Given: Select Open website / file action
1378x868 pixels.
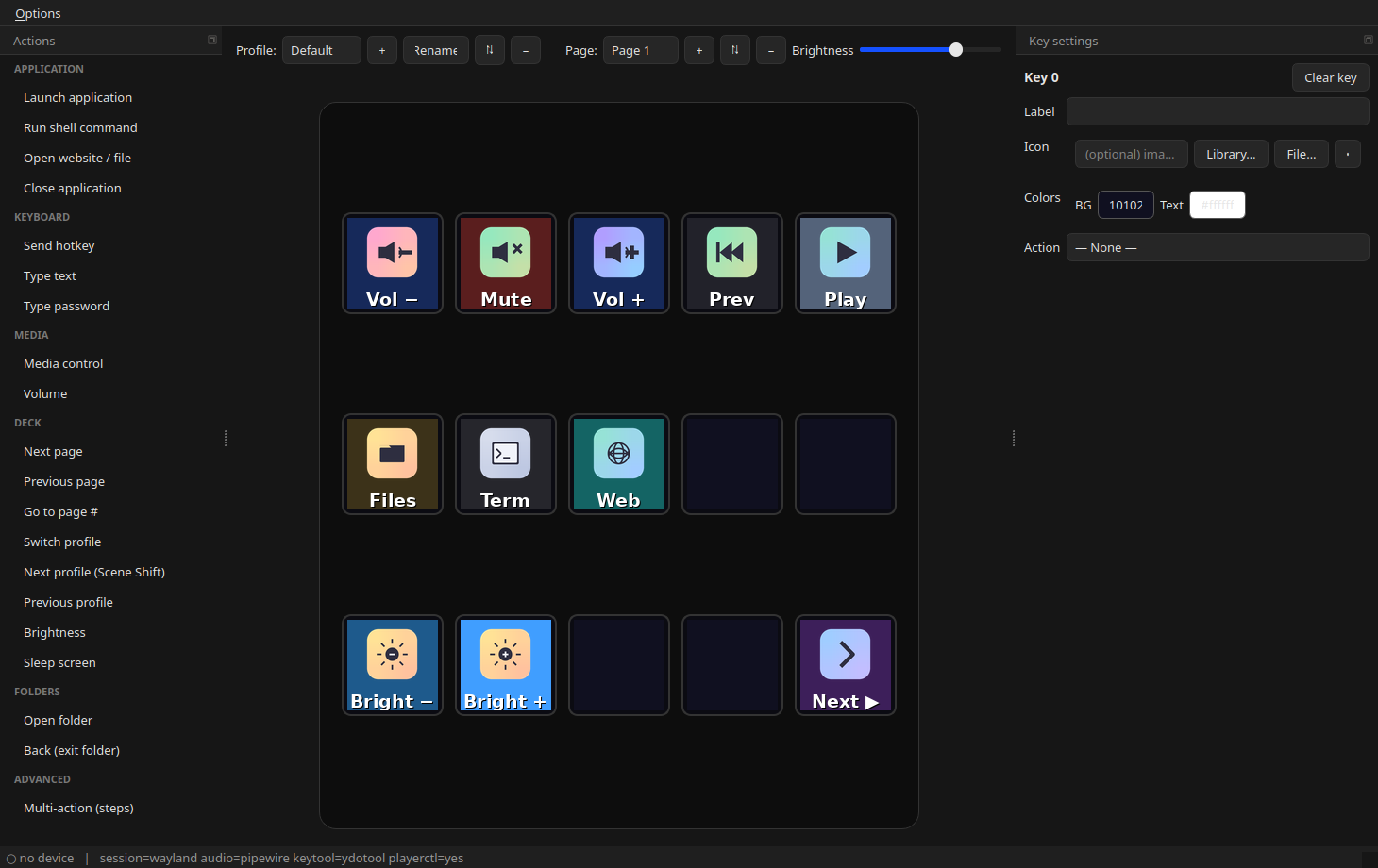Looking at the screenshot, I should (x=111, y=158).
